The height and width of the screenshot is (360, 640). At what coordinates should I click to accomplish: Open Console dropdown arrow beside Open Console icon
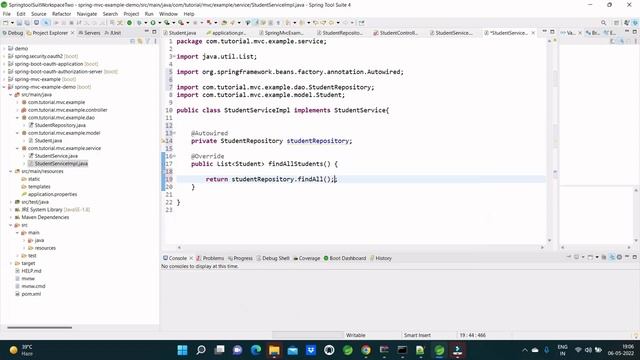click(597, 257)
